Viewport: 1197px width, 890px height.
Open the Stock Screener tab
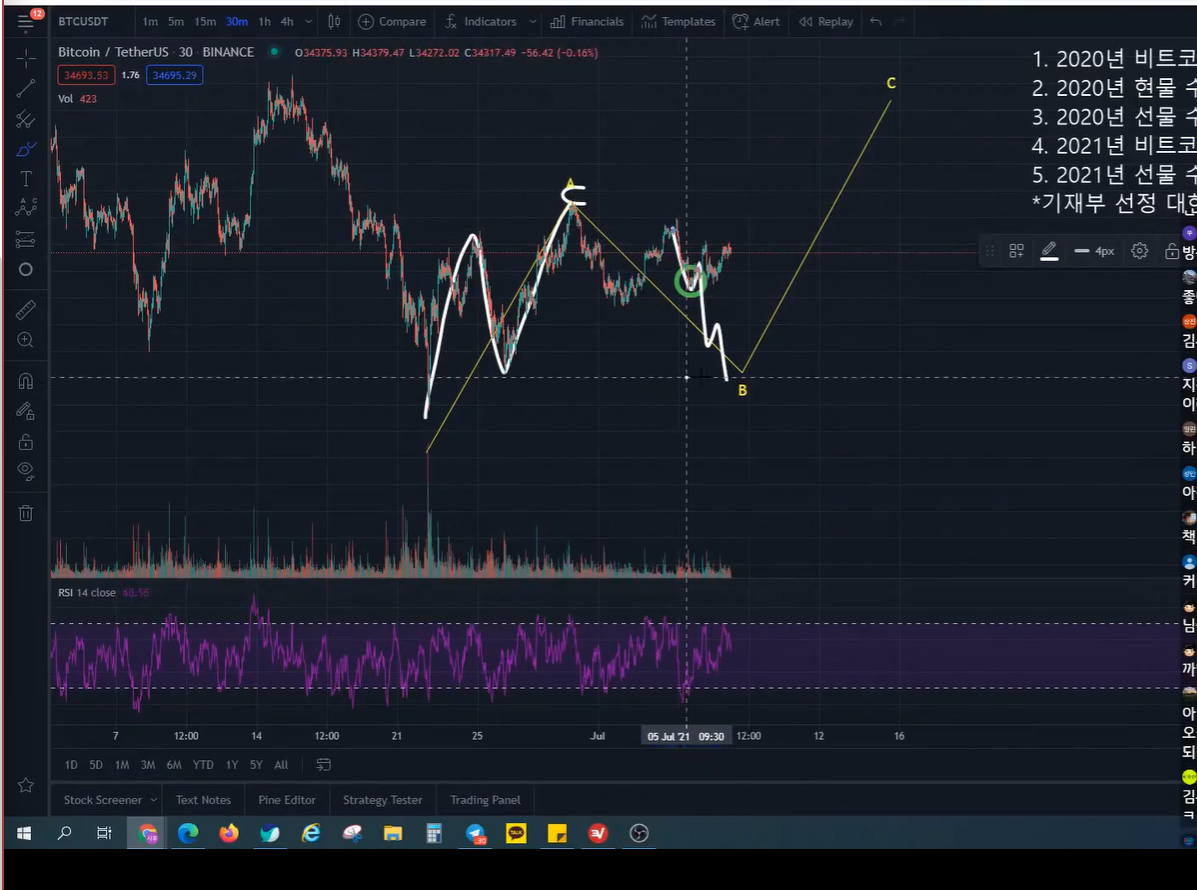pos(102,800)
